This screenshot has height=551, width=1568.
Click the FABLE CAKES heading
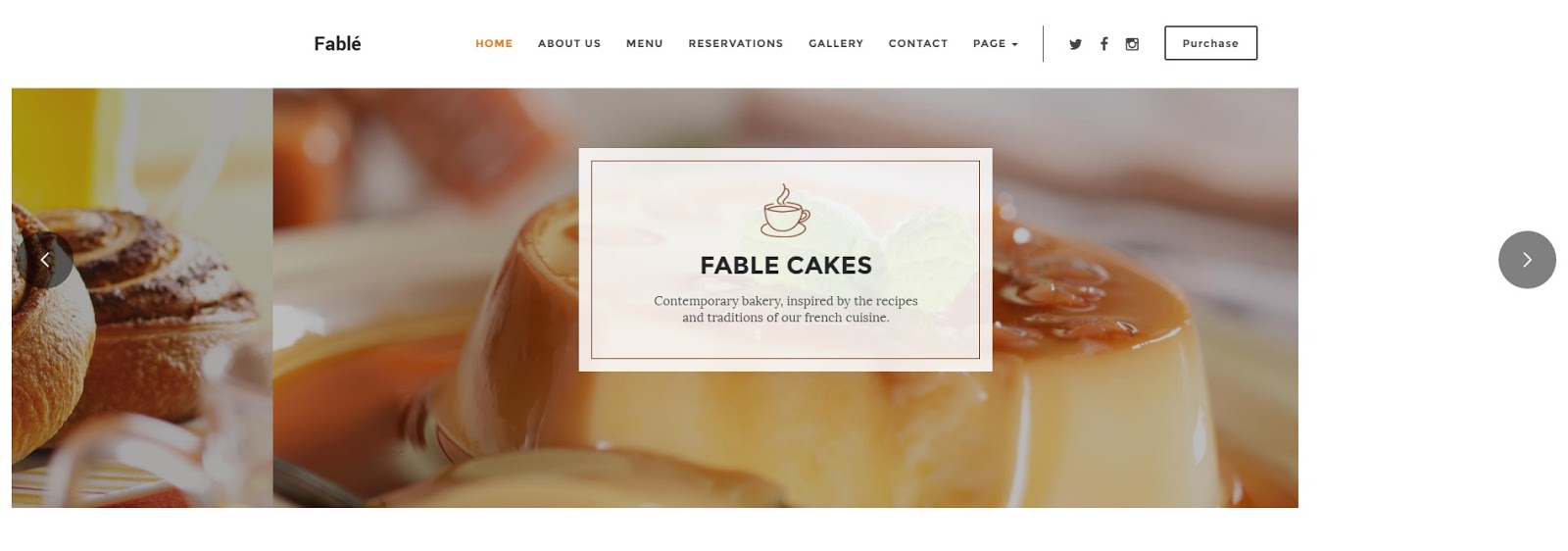[786, 266]
